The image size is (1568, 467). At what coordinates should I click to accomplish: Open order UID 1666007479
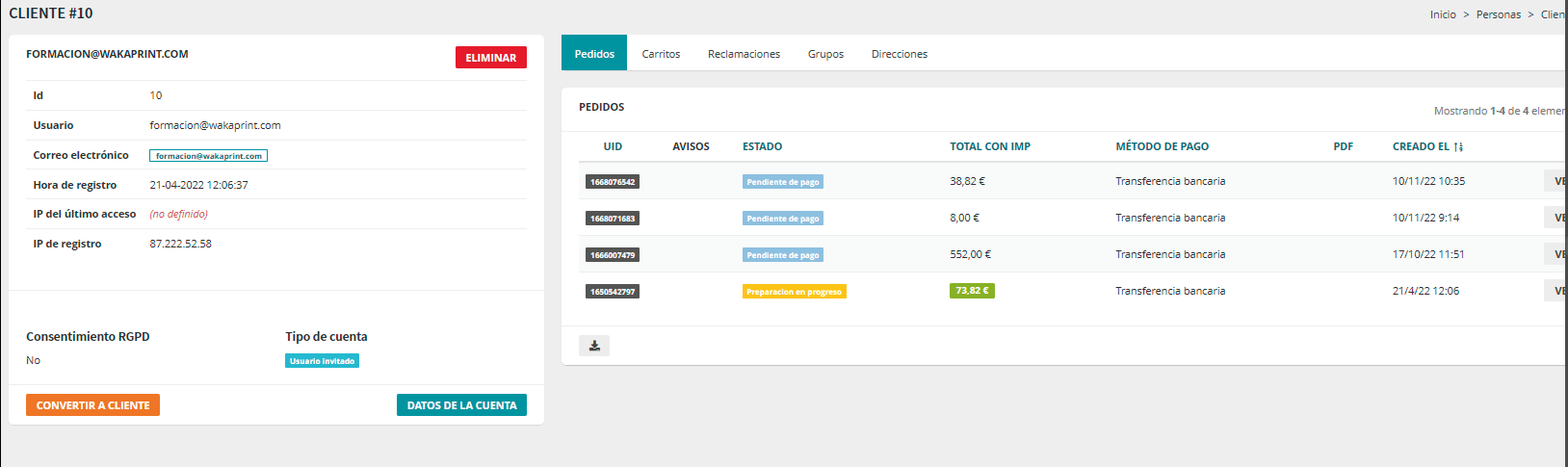(613, 255)
